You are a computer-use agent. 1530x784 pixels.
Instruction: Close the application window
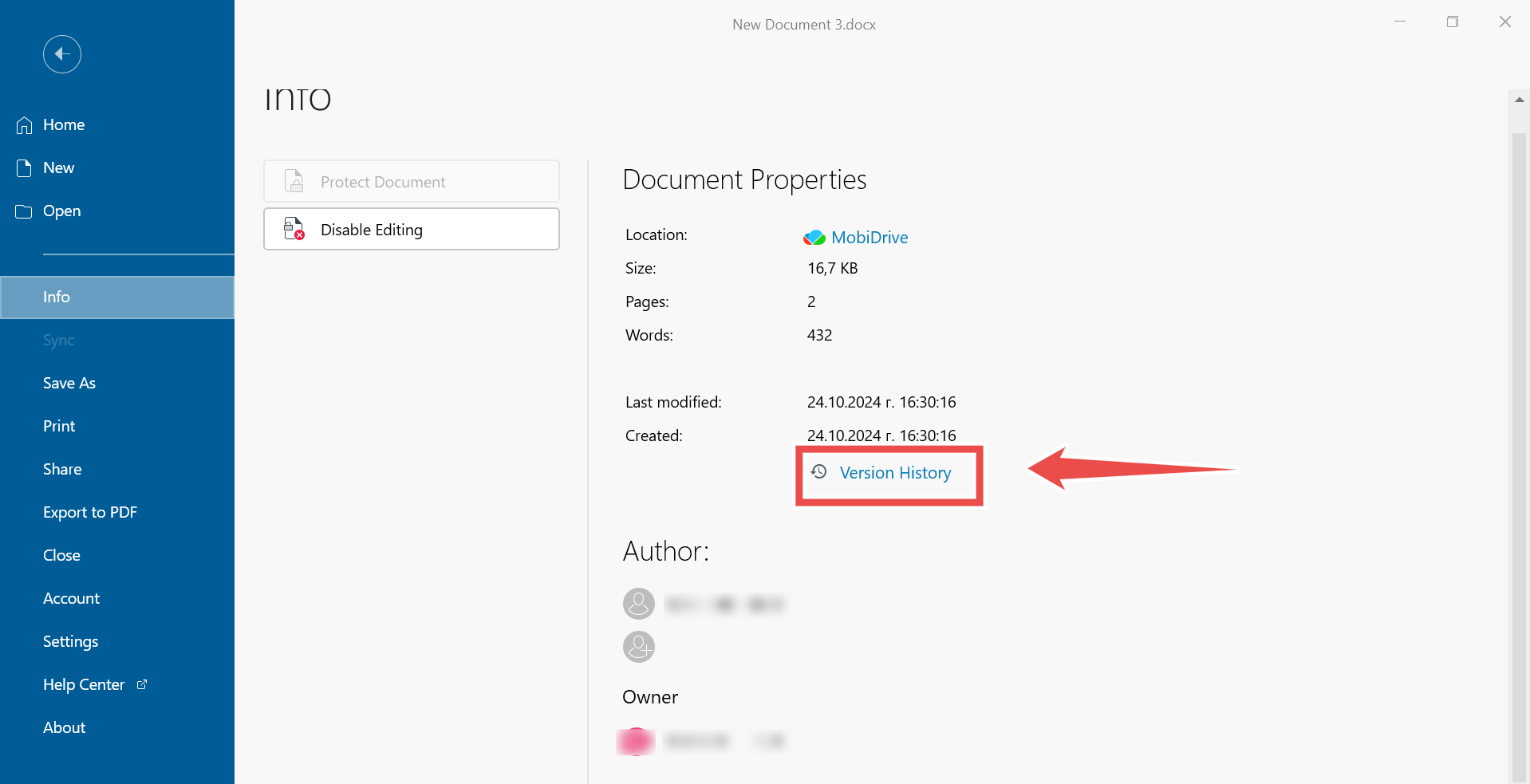click(1505, 22)
